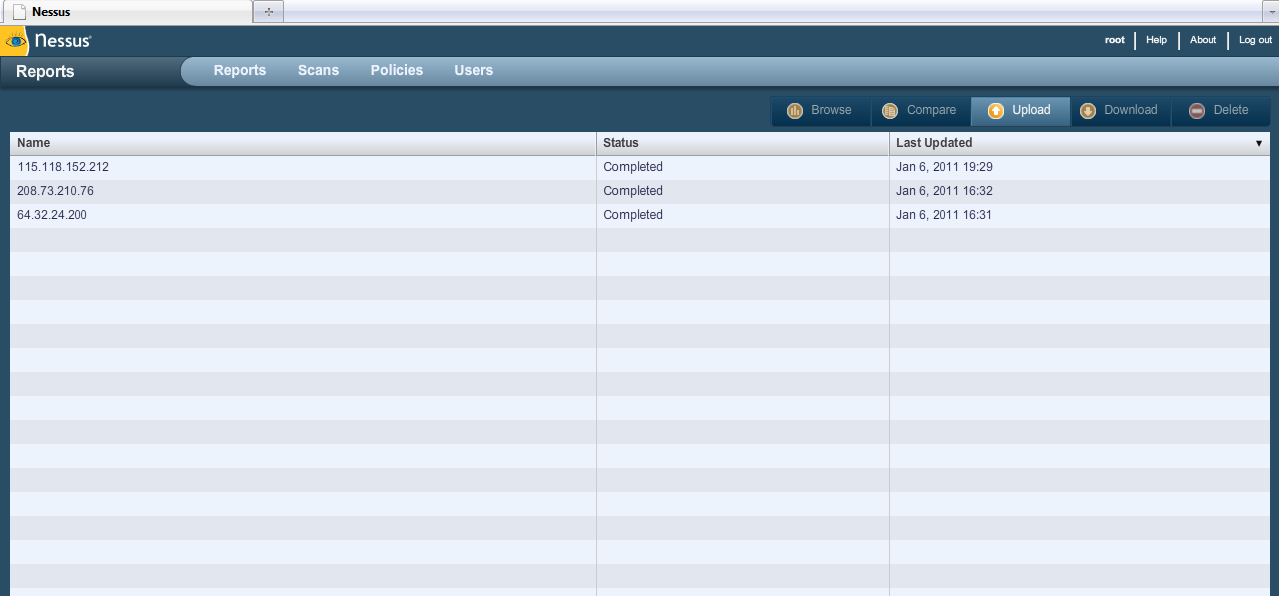The width and height of the screenshot is (1279, 596).
Task: Open the 208.73.210.76 scan report
Action: point(300,191)
